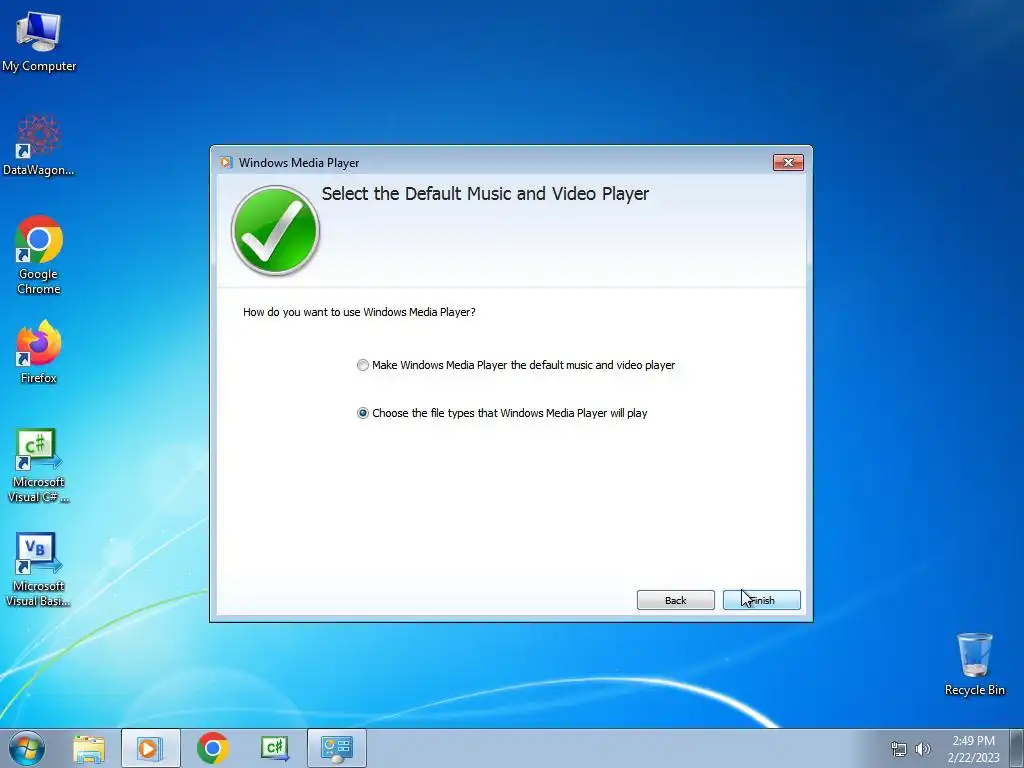The width and height of the screenshot is (1024, 768).
Task: Click Show desktop strip beside clock
Action: (x=1016, y=748)
